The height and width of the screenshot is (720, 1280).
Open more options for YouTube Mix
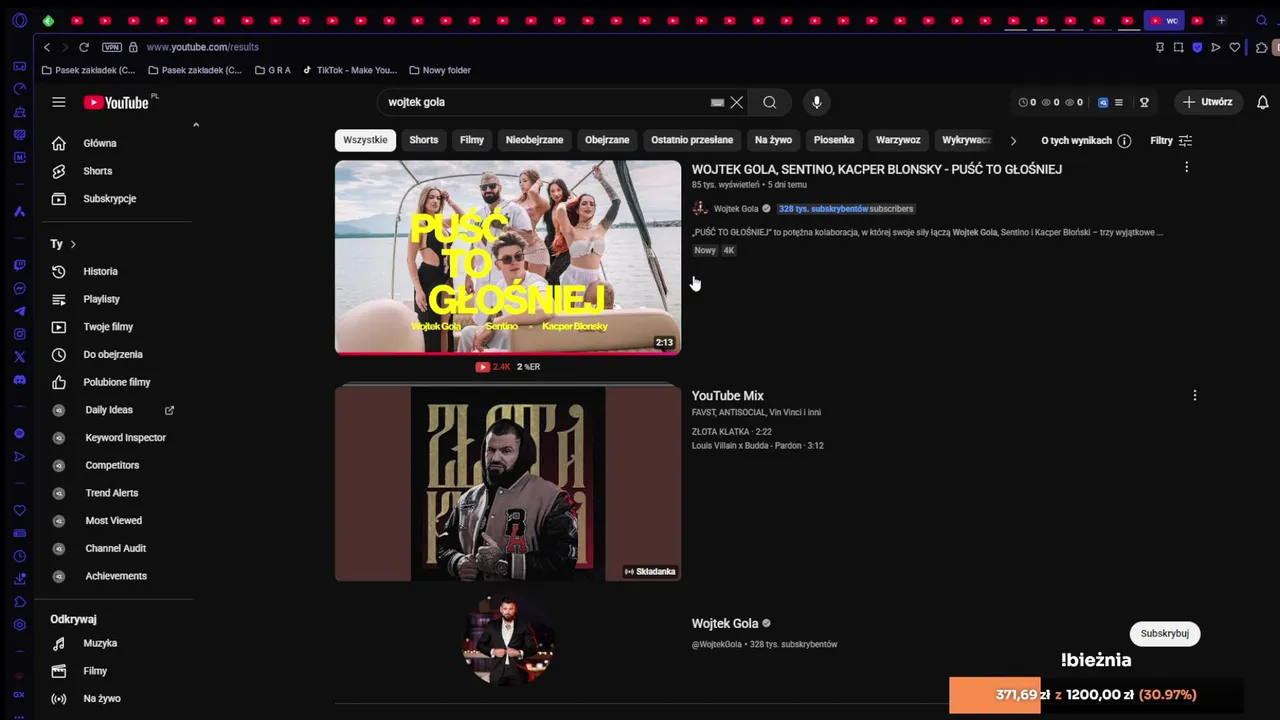(1195, 396)
